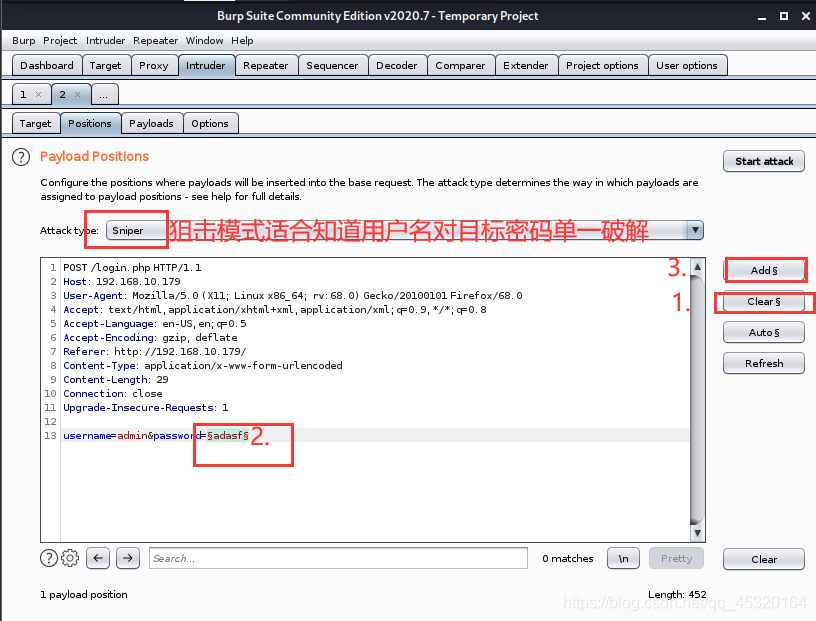Select Intruder attack tab 1

point(24,94)
